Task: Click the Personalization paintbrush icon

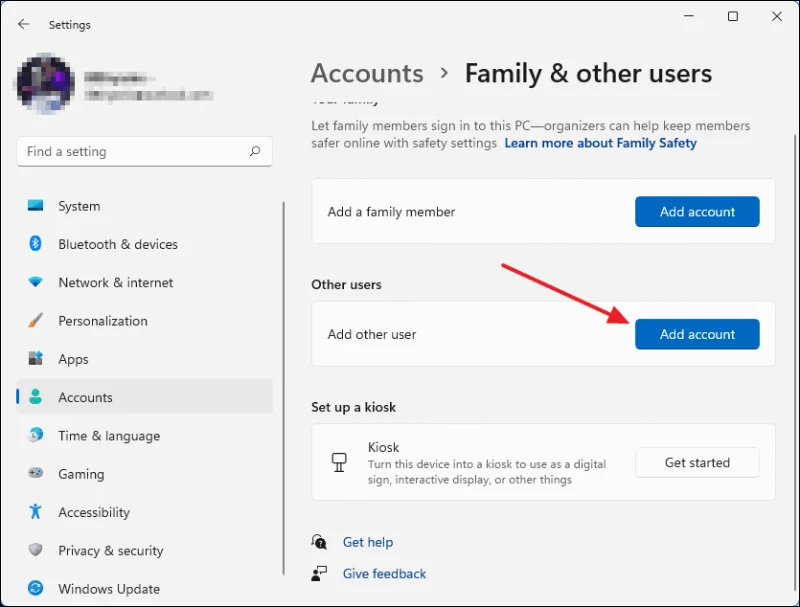Action: coord(35,320)
